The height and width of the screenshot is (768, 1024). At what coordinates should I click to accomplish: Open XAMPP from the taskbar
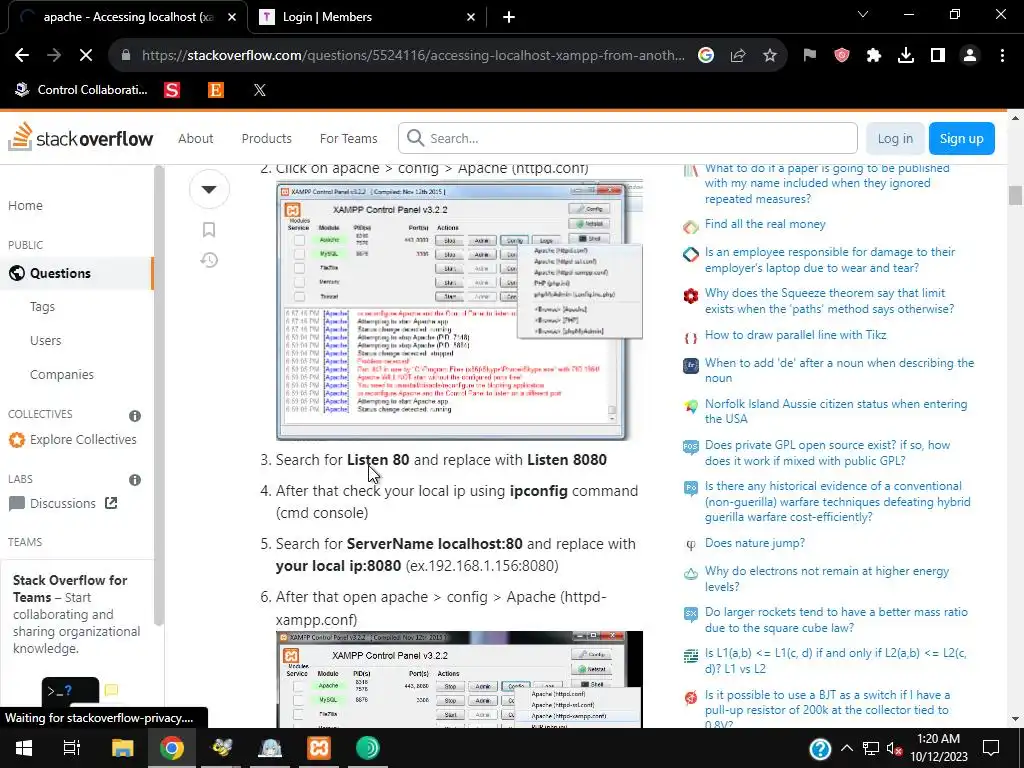[319, 748]
